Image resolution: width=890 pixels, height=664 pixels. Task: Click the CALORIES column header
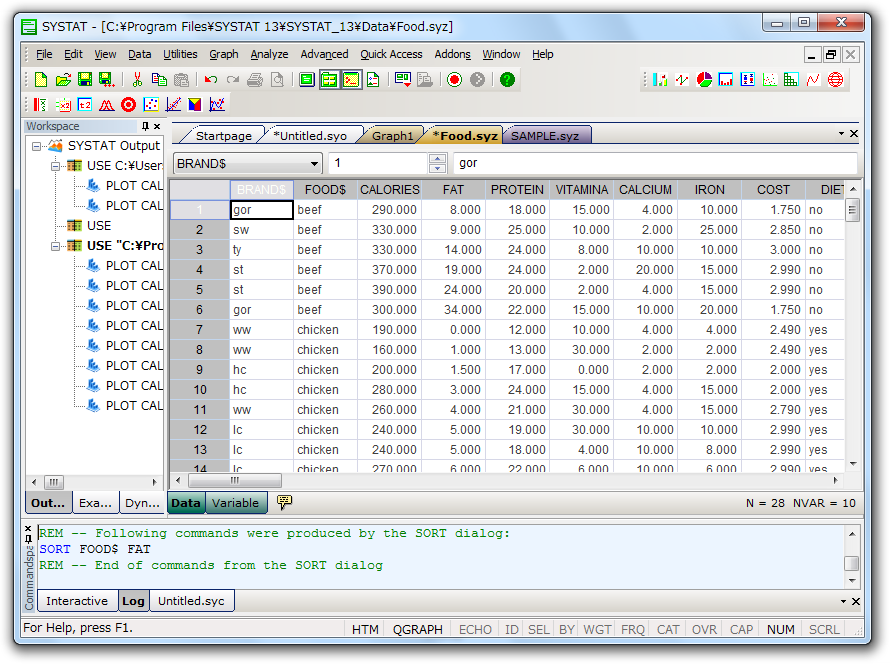tap(389, 190)
